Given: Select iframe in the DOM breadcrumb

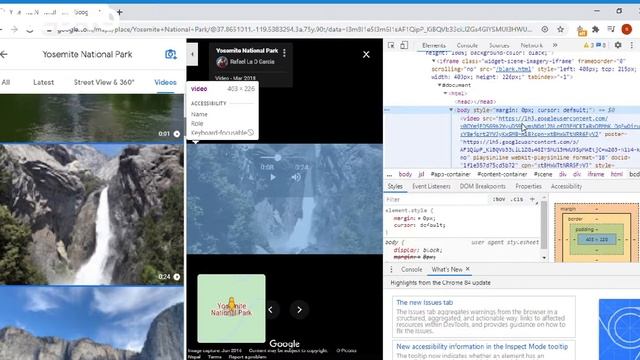Looking at the screenshot, I should 596,174.
